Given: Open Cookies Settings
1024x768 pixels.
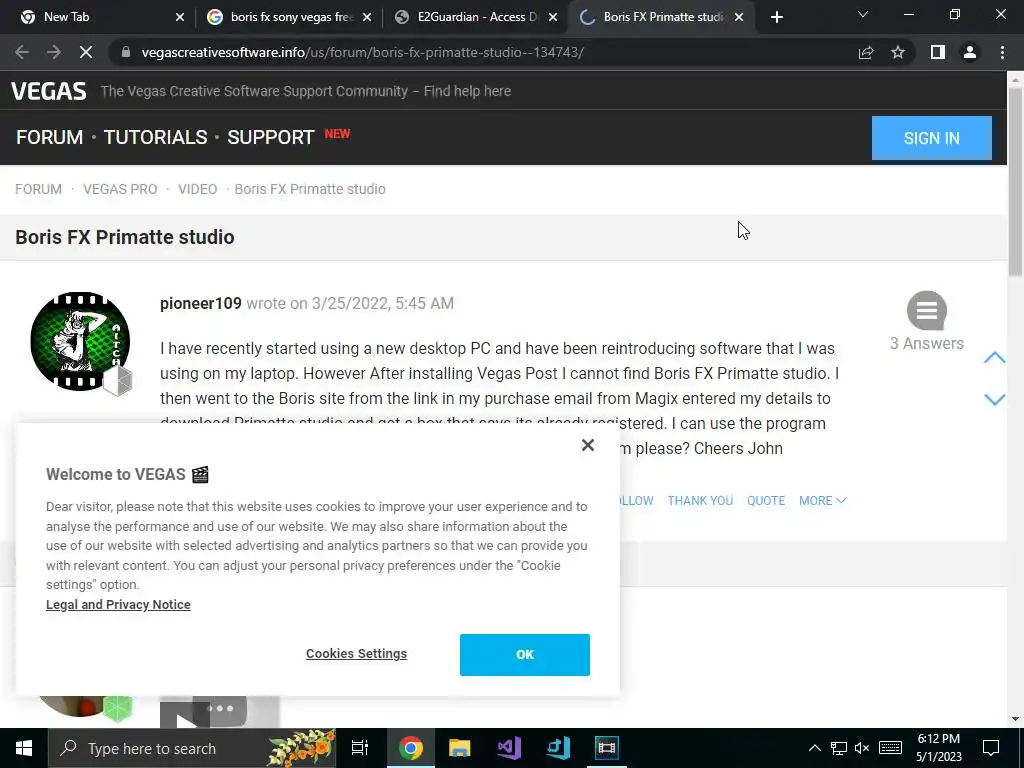Looking at the screenshot, I should (356, 654).
